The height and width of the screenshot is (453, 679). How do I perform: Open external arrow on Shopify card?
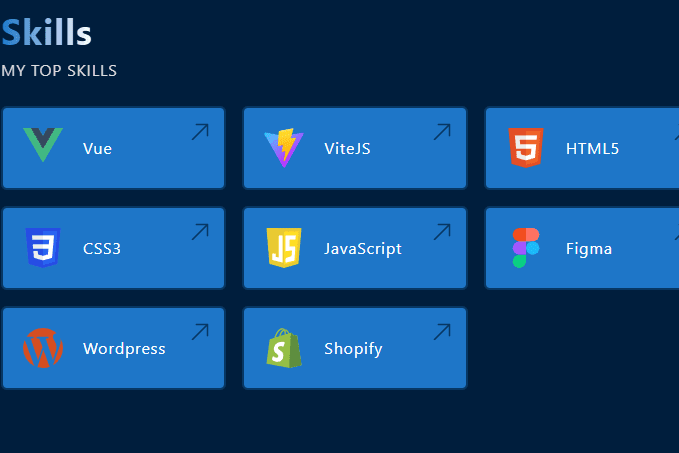442,332
